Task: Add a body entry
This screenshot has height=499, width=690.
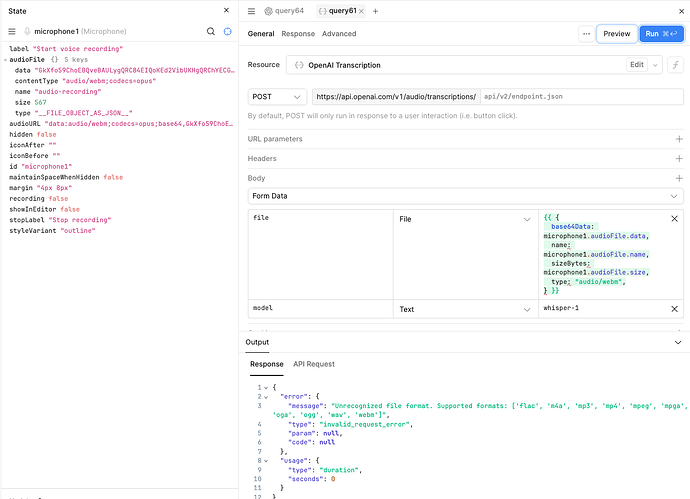Action: (x=679, y=178)
